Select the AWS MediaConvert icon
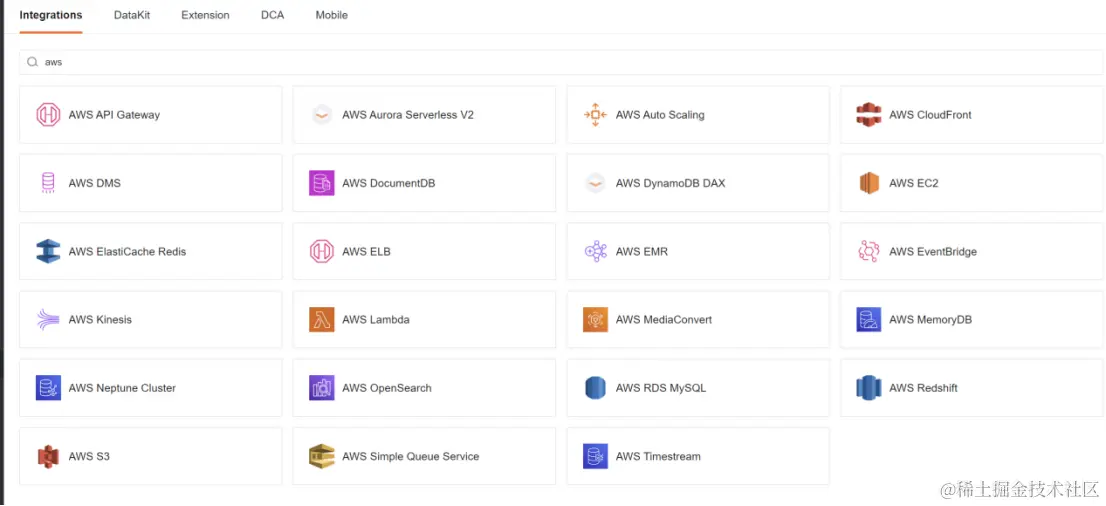Image resolution: width=1106 pixels, height=506 pixels. (x=595, y=320)
